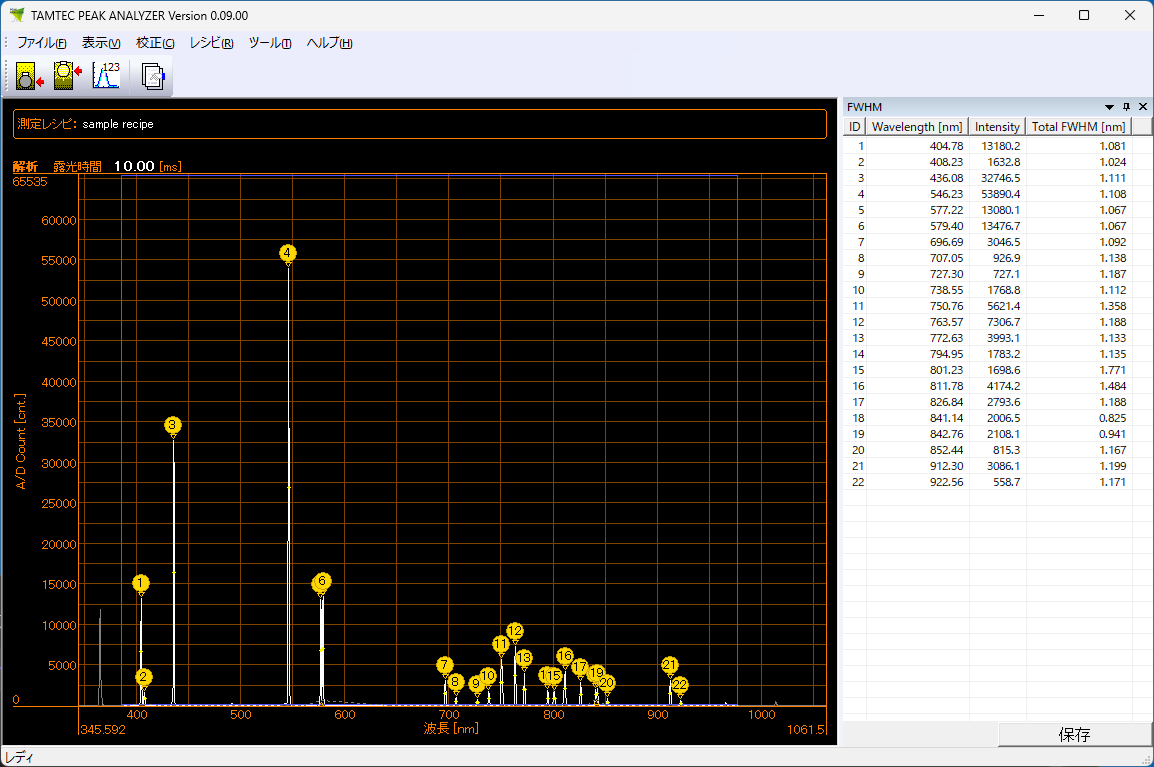Viewport: 1154px width, 767px height.
Task: Sort table by Wavelength [nm] column header
Action: pos(916,127)
